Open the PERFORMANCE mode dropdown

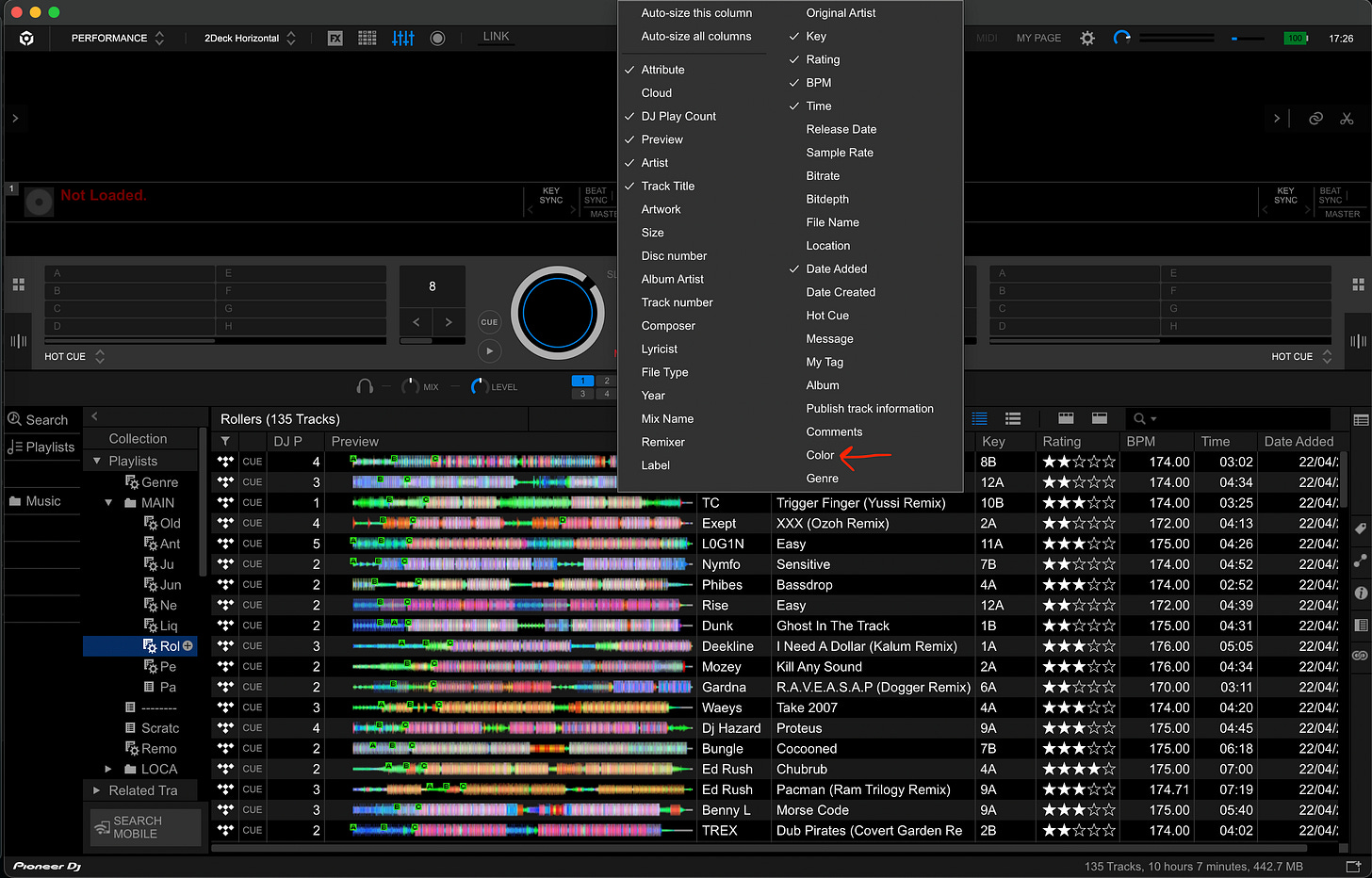coord(118,39)
